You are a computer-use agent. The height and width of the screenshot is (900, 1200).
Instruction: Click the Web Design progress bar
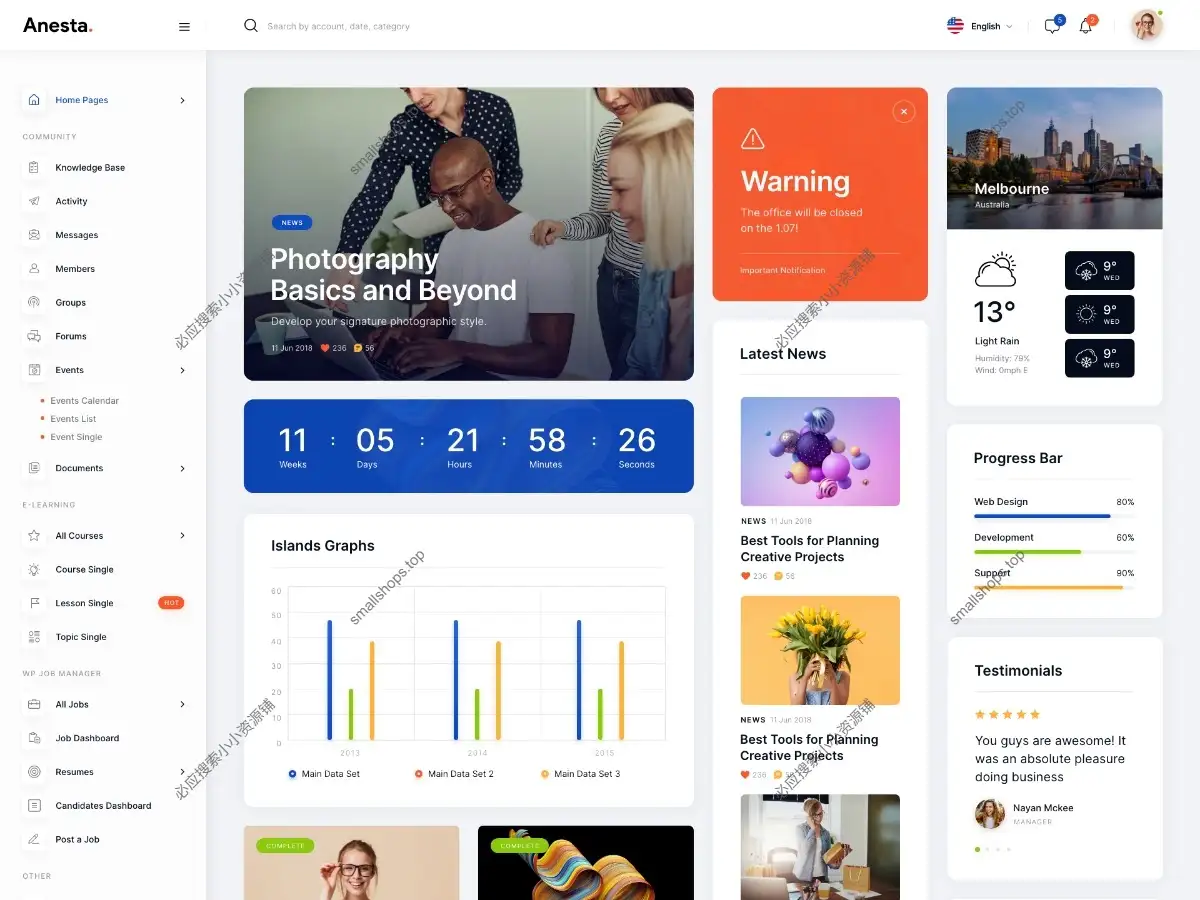point(1042,518)
